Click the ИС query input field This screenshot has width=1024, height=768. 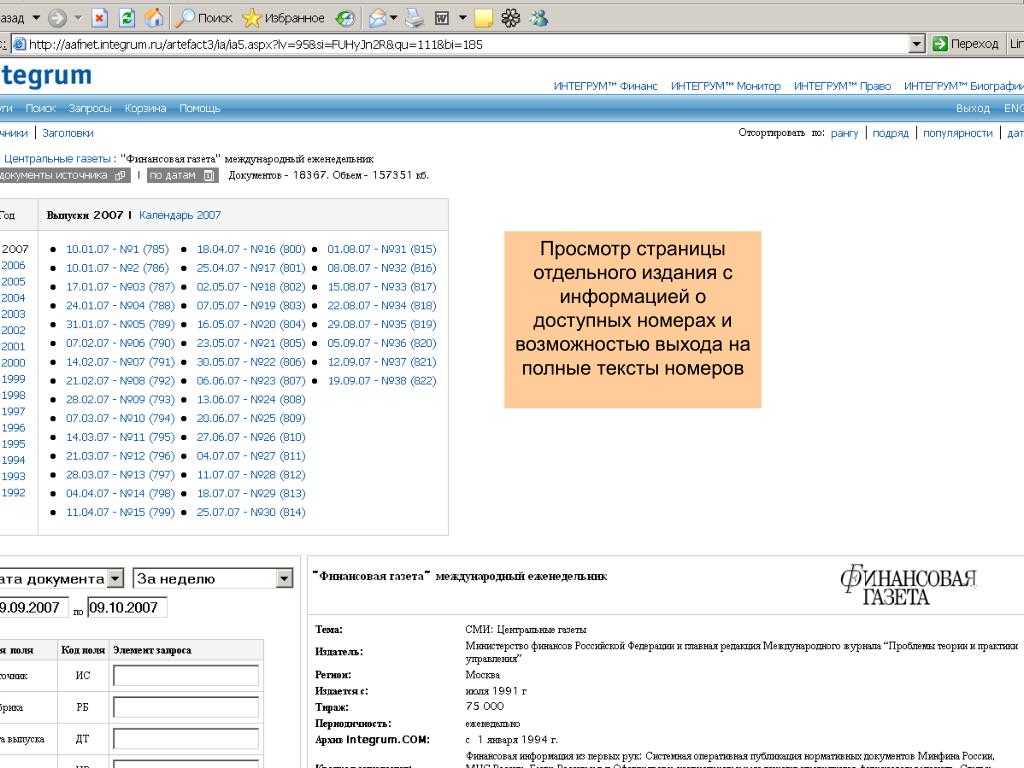pyautogui.click(x=186, y=675)
